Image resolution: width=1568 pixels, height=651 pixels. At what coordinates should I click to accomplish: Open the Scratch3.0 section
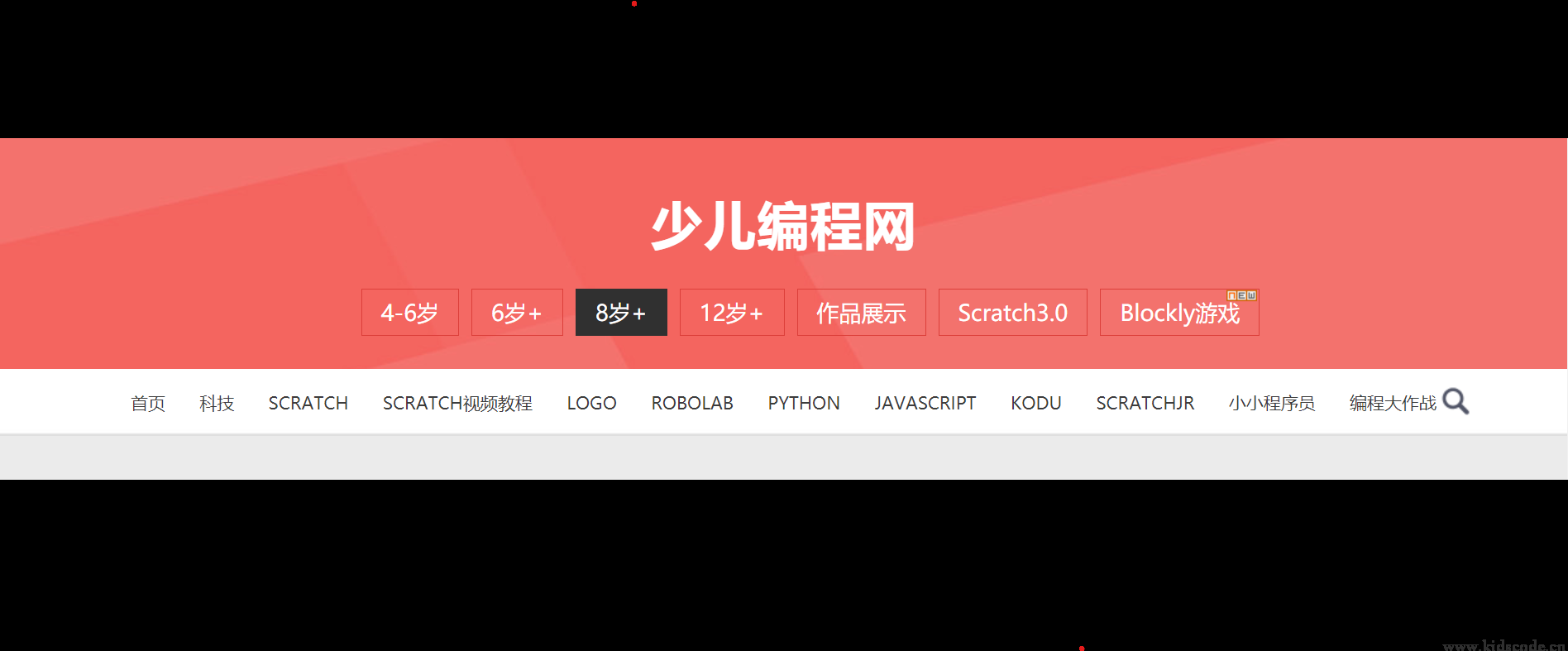1013,313
